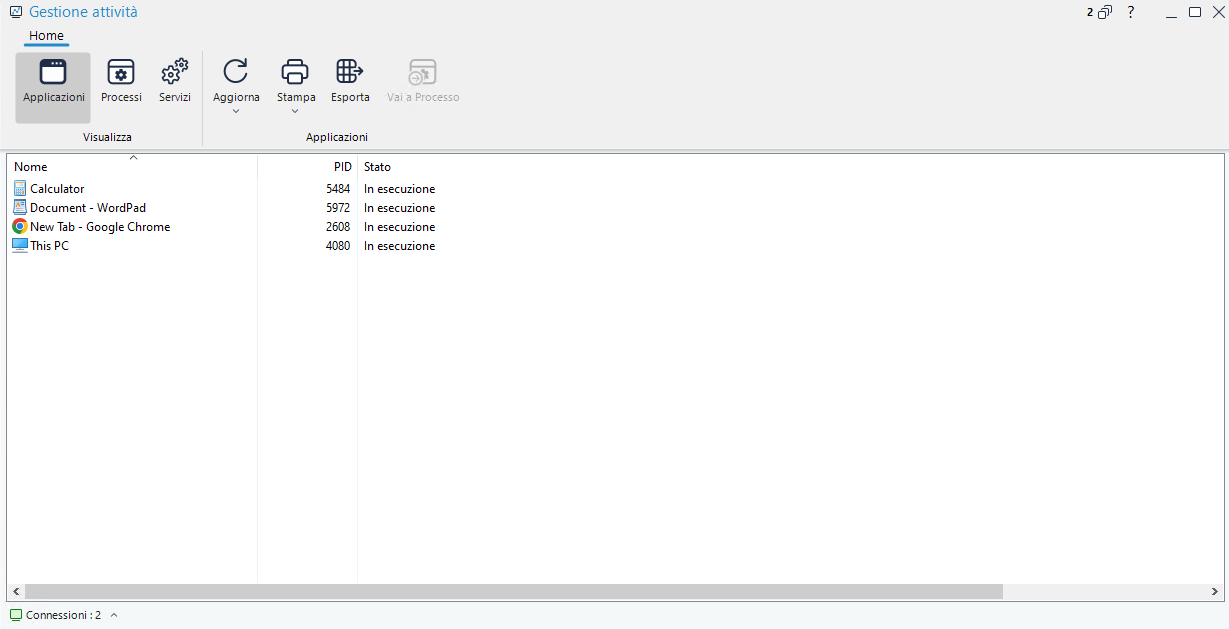
Task: Open the Servizi view
Action: (x=174, y=73)
